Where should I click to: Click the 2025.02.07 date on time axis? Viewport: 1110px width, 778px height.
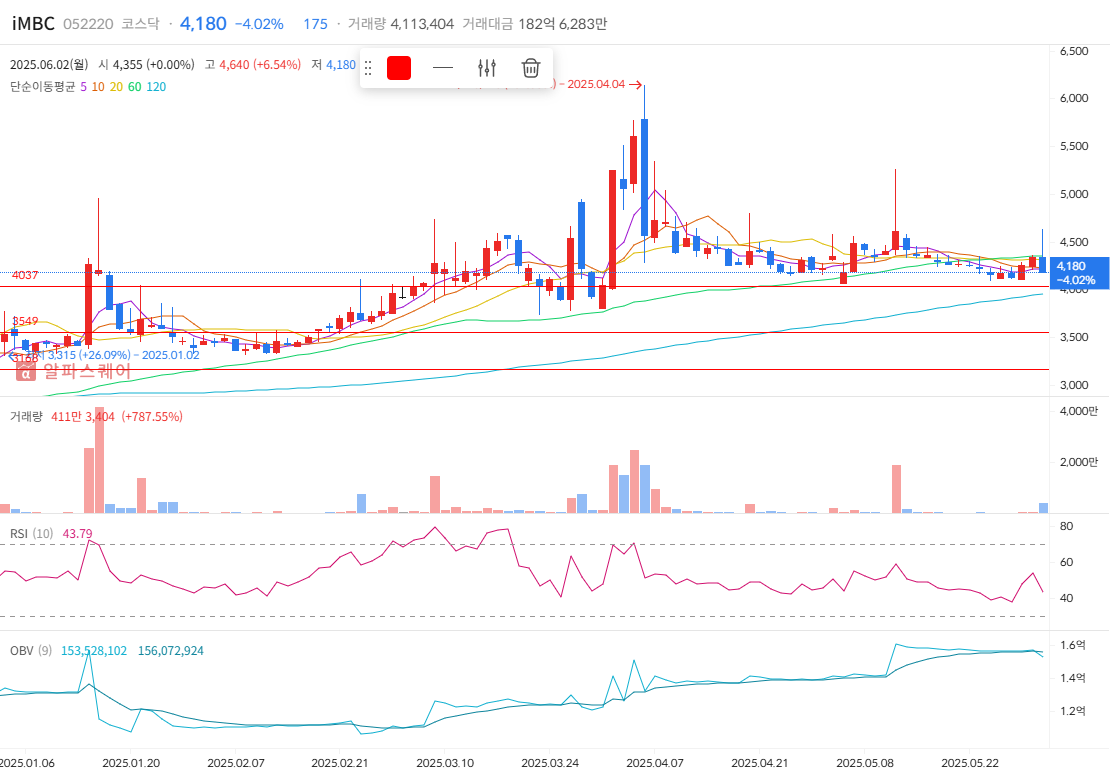(236, 763)
